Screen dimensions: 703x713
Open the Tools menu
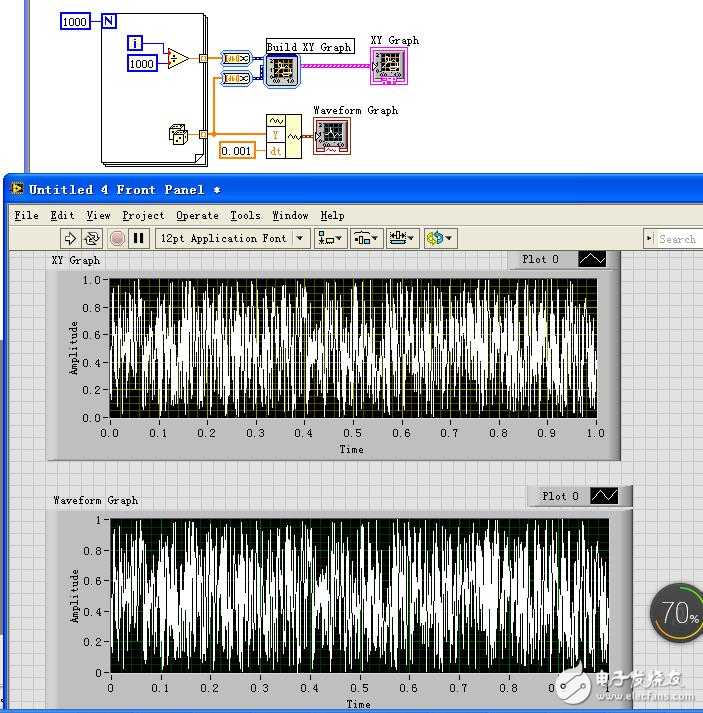(x=245, y=215)
